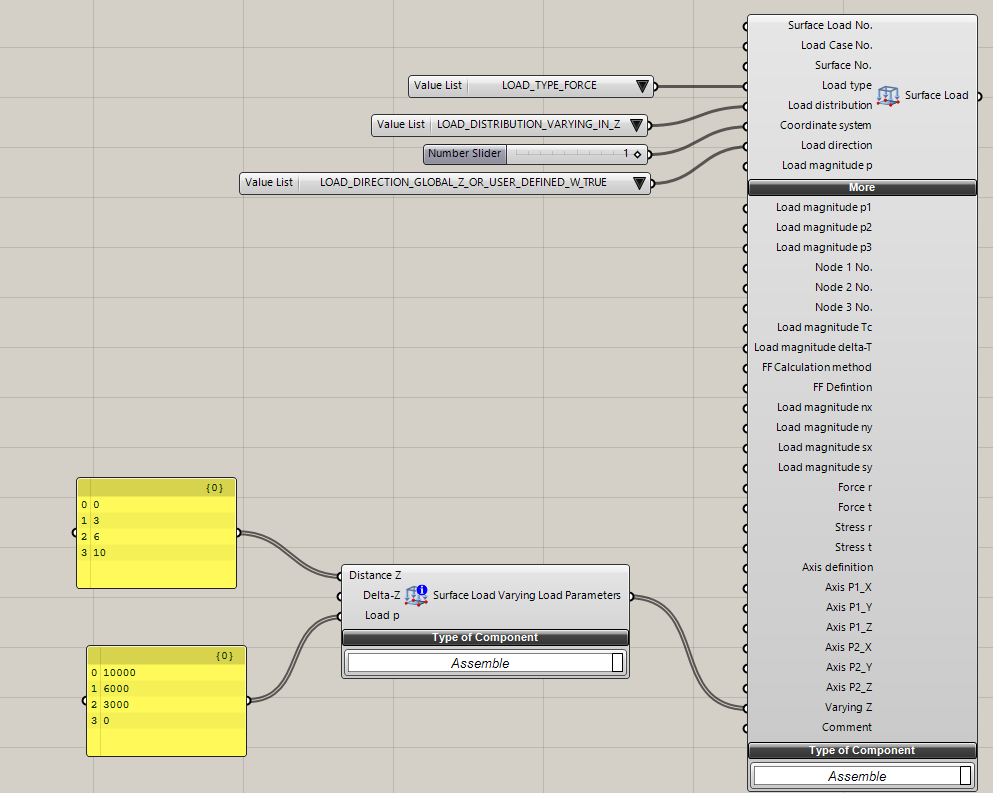Open the LOAD_TYPE_FORCE value list dropdown arrow
Image resolution: width=993 pixels, height=793 pixels.
pos(642,86)
